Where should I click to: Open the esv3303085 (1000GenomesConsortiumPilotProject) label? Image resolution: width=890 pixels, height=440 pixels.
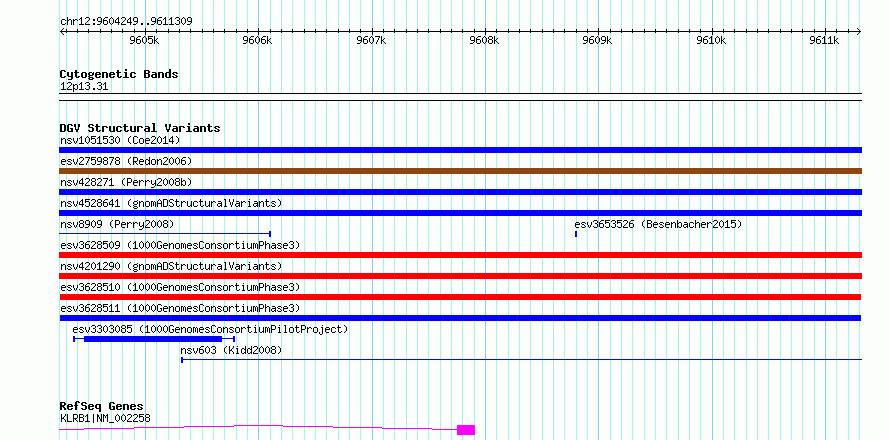(210, 329)
